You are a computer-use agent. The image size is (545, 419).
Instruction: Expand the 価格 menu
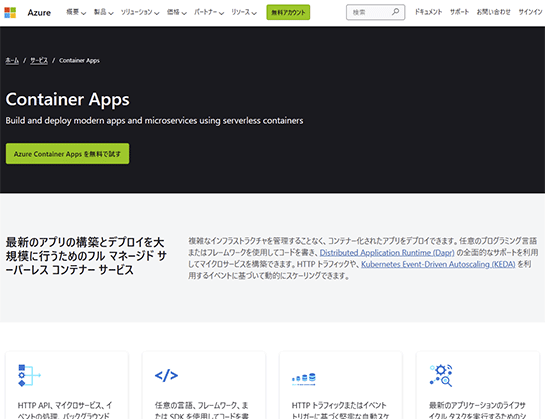177,13
